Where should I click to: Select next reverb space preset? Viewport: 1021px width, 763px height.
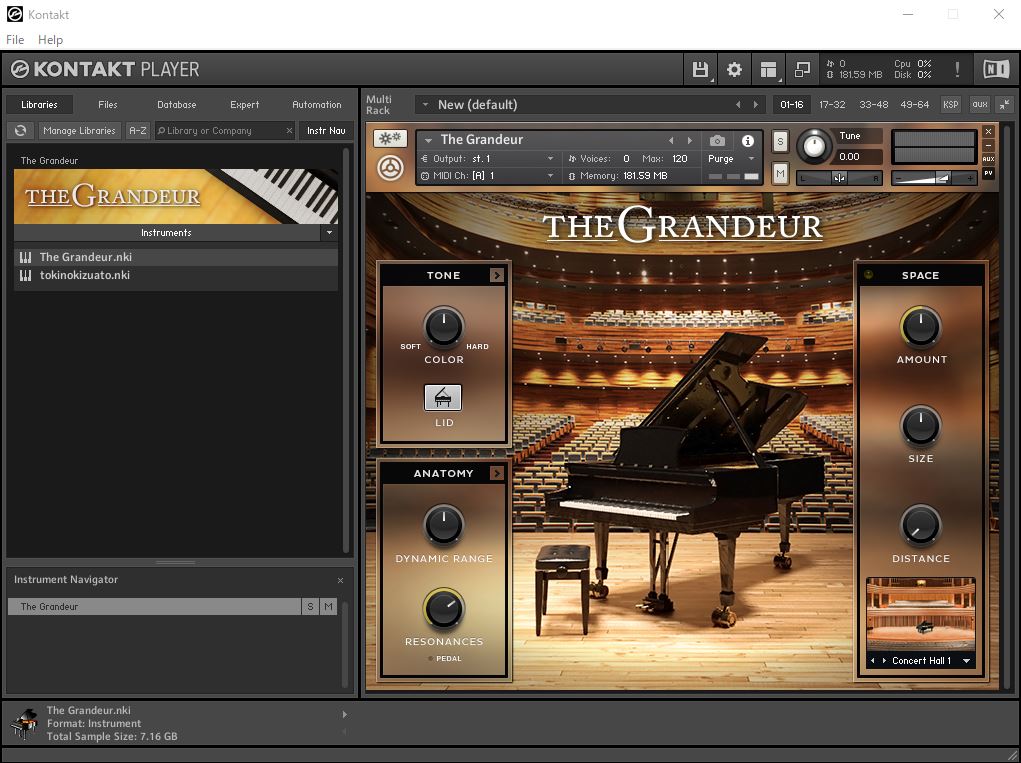point(884,661)
